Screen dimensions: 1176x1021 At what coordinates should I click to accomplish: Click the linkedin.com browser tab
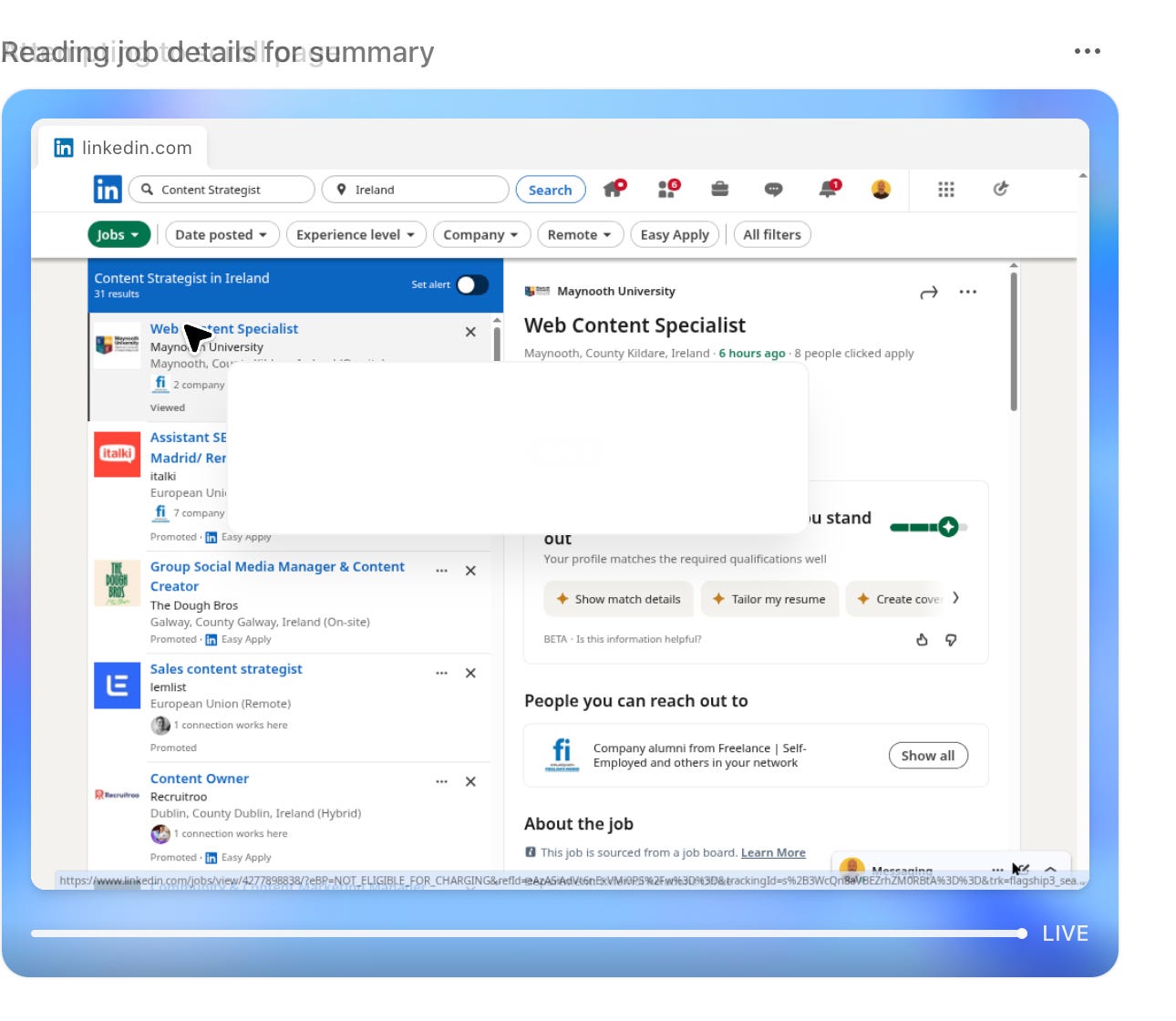click(x=124, y=148)
